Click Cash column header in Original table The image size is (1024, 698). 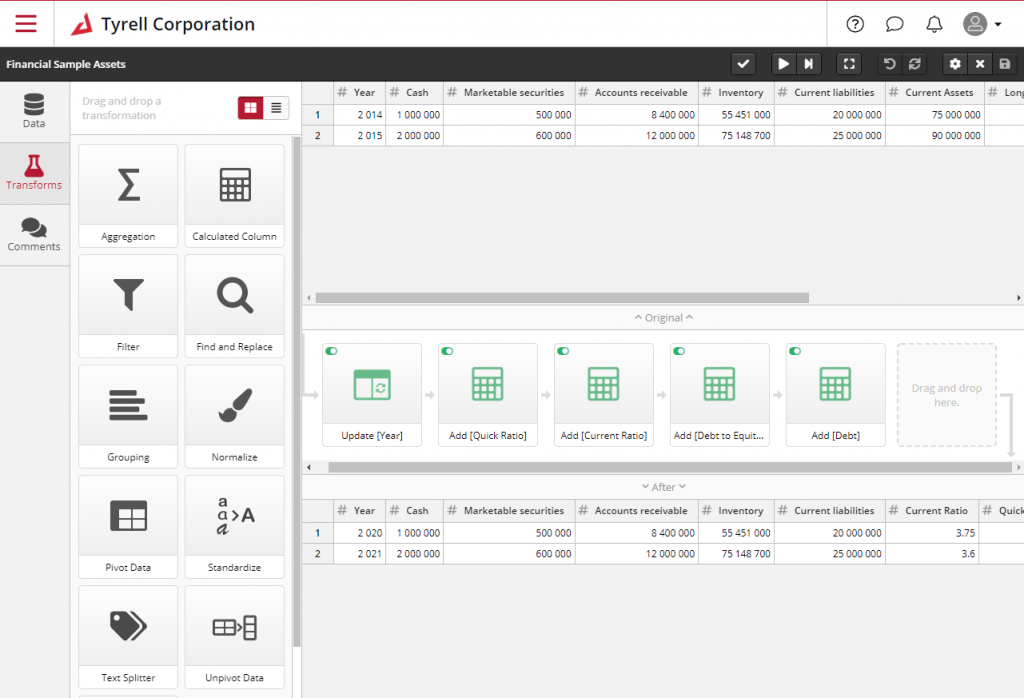point(414,93)
